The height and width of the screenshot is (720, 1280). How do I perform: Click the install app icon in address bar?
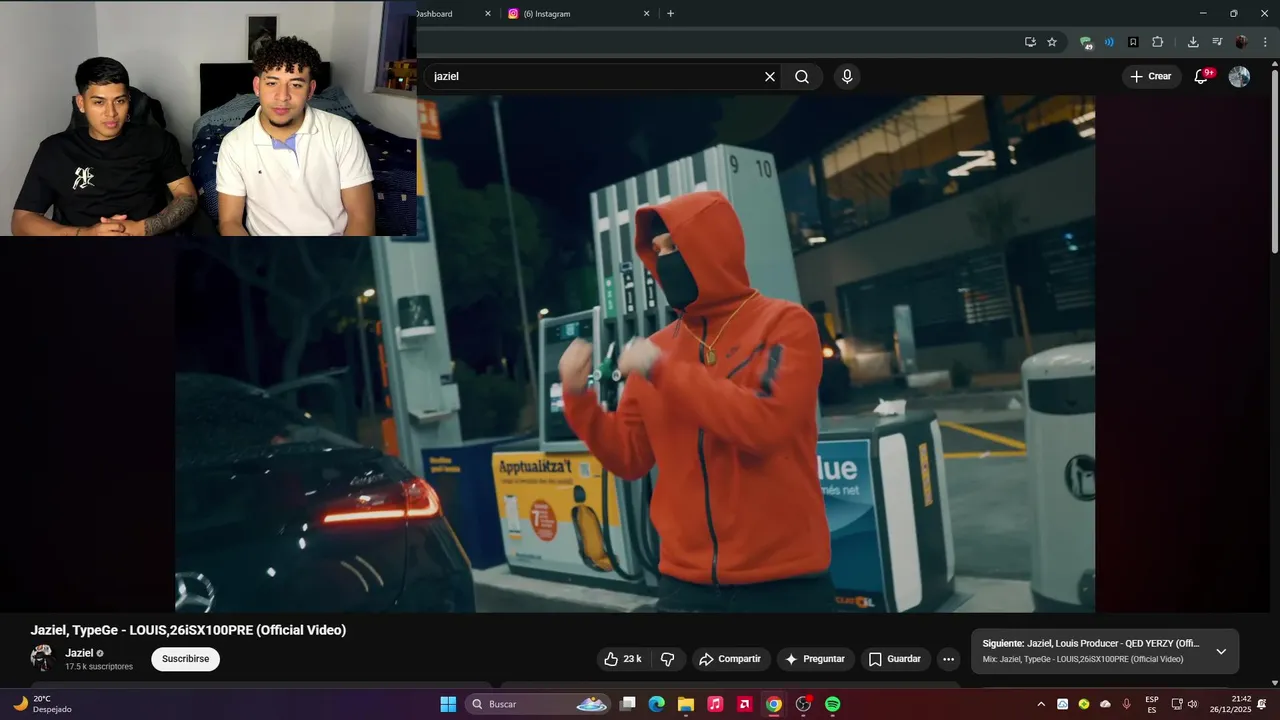[x=1030, y=42]
